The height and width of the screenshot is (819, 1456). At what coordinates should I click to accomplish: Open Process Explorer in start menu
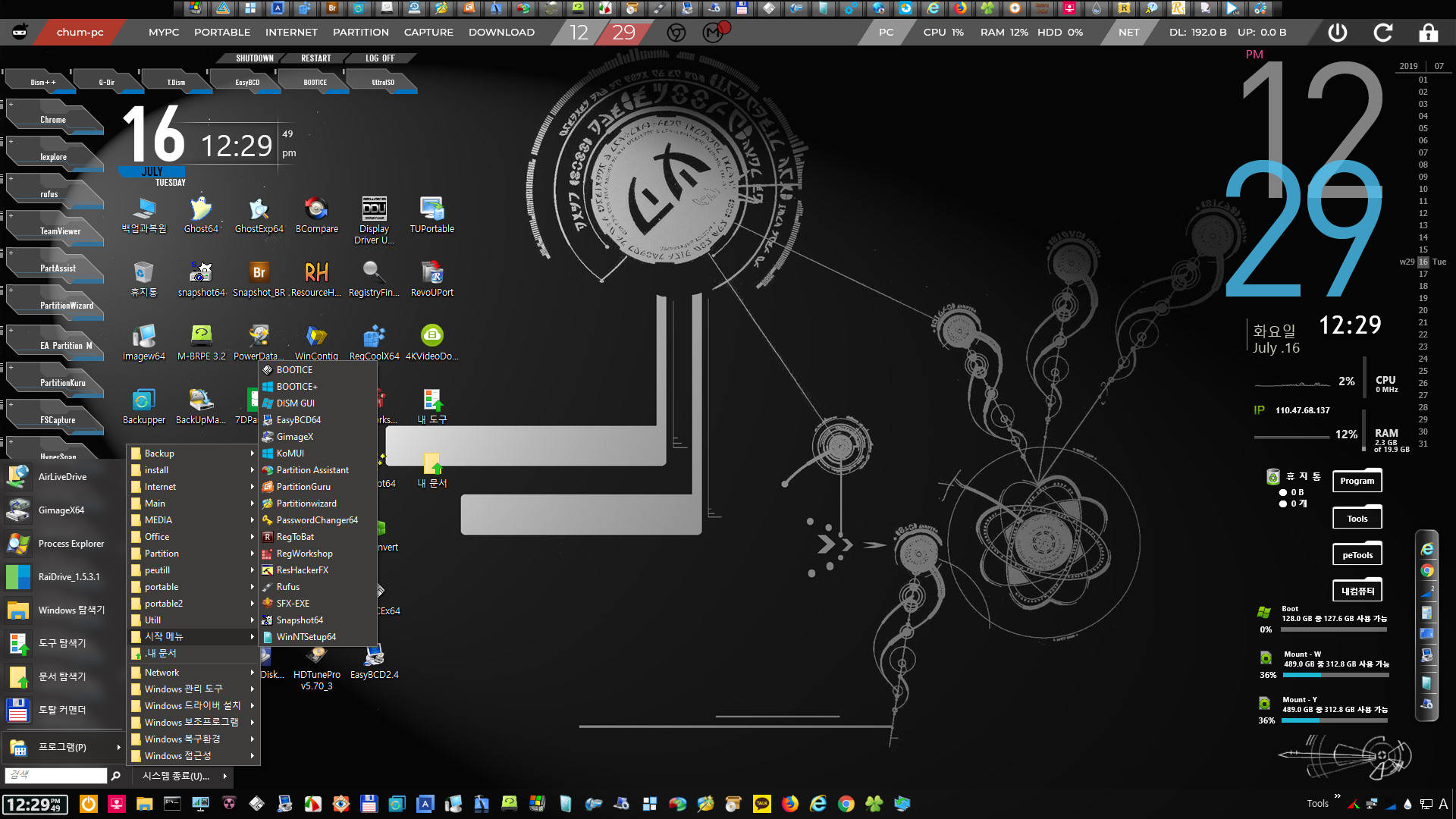(62, 544)
